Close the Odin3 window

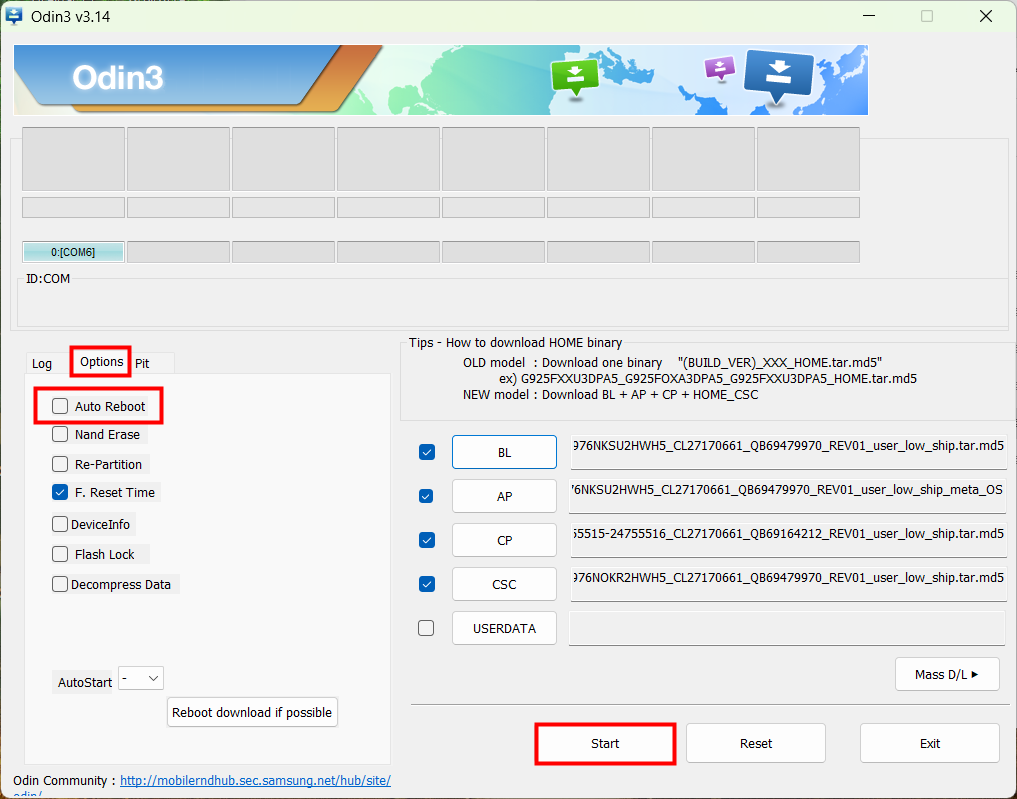tap(986, 16)
